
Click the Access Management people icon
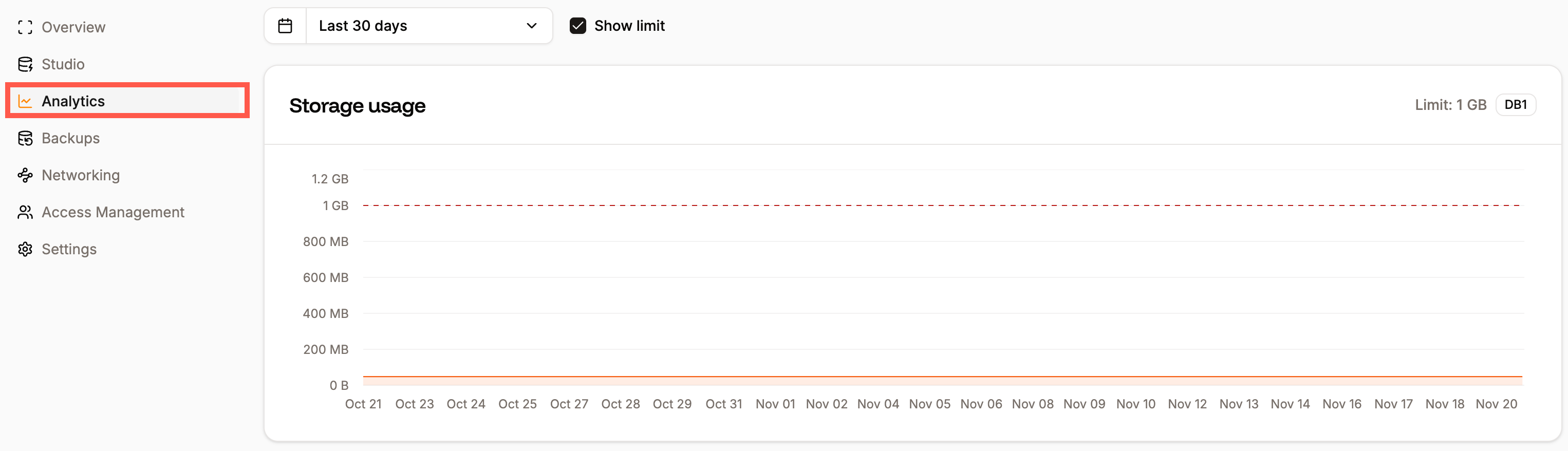pyautogui.click(x=26, y=212)
